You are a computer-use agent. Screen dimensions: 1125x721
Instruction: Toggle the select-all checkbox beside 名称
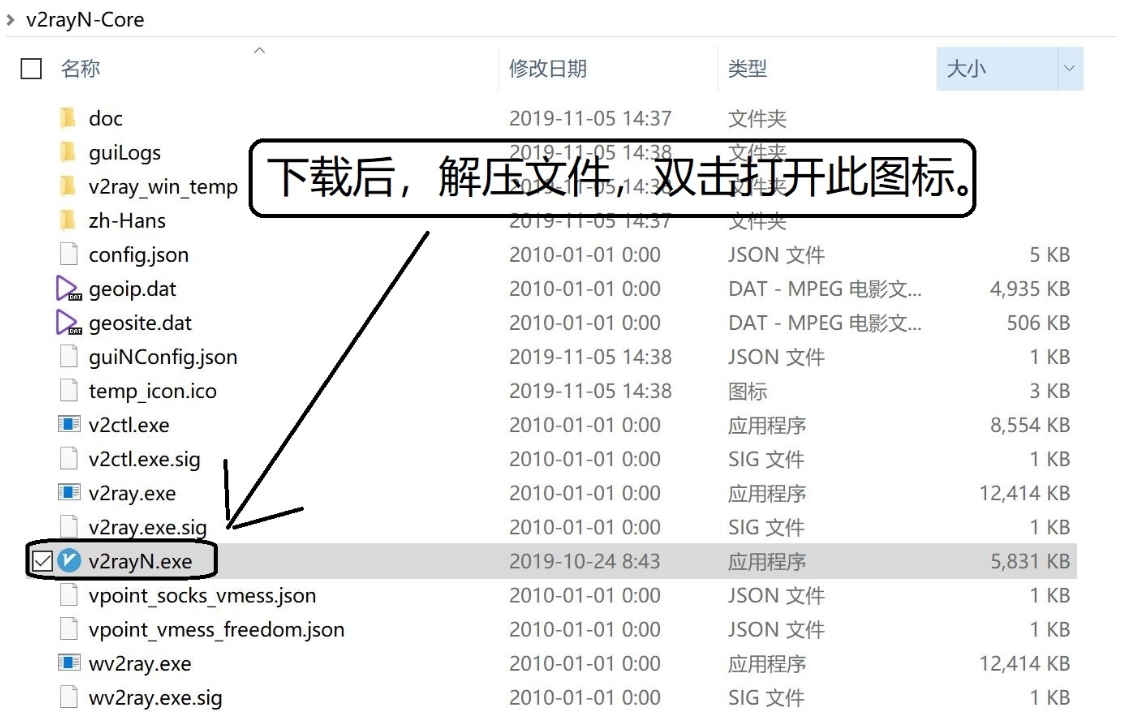pos(31,69)
